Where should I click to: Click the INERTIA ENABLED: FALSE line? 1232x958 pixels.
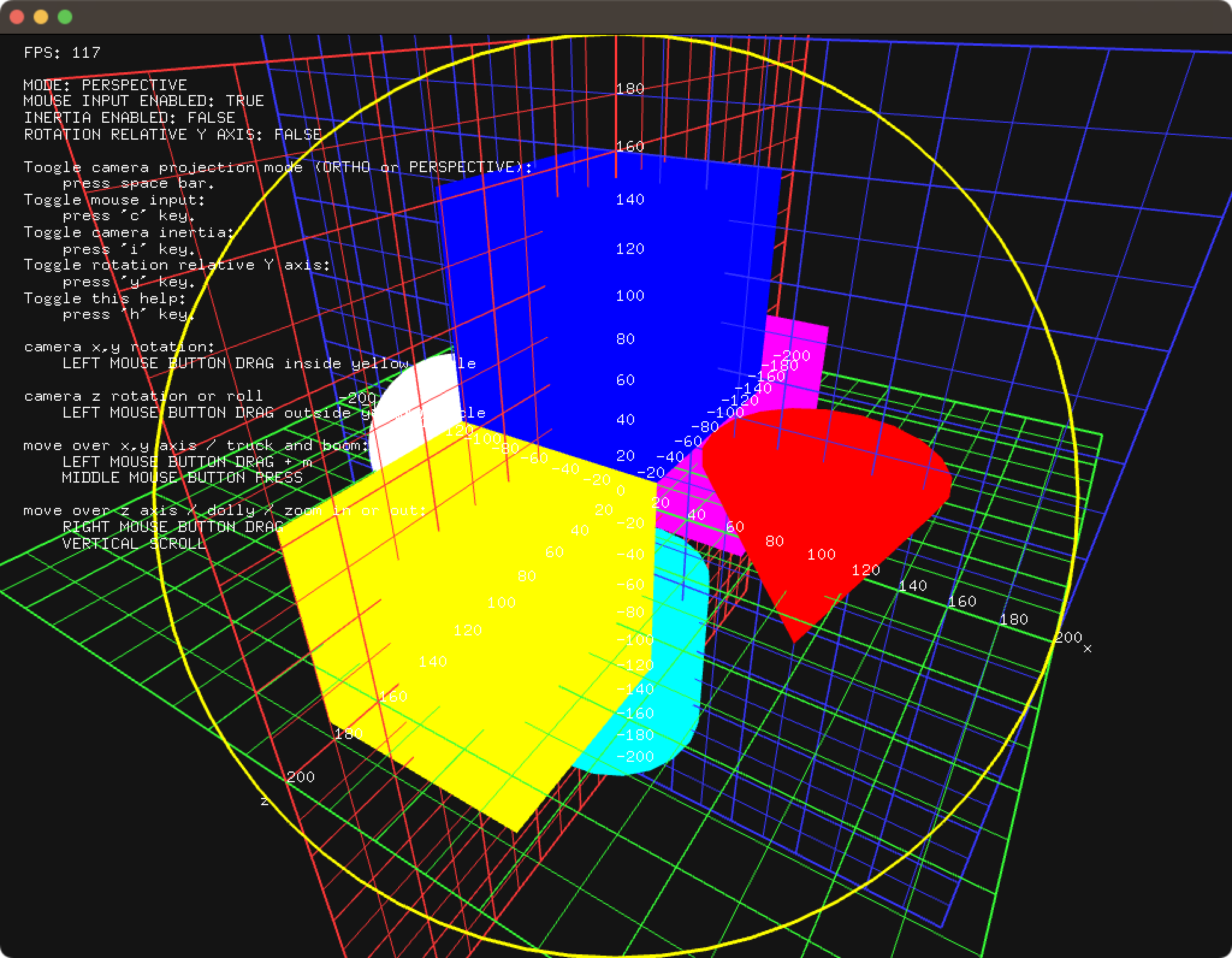tap(129, 117)
